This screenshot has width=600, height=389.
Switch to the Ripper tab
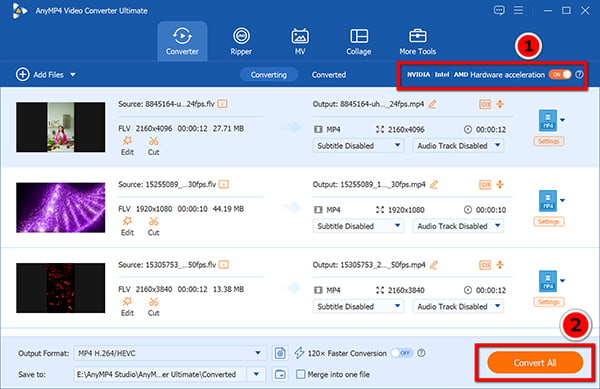(x=241, y=41)
